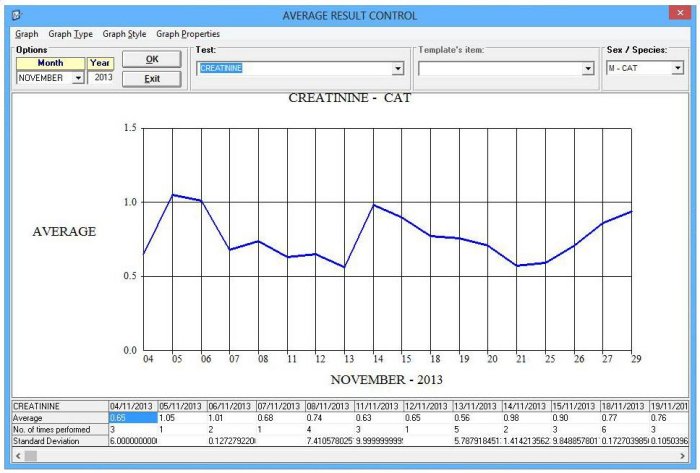
Task: Click the app icon in title bar
Action: 14,16
